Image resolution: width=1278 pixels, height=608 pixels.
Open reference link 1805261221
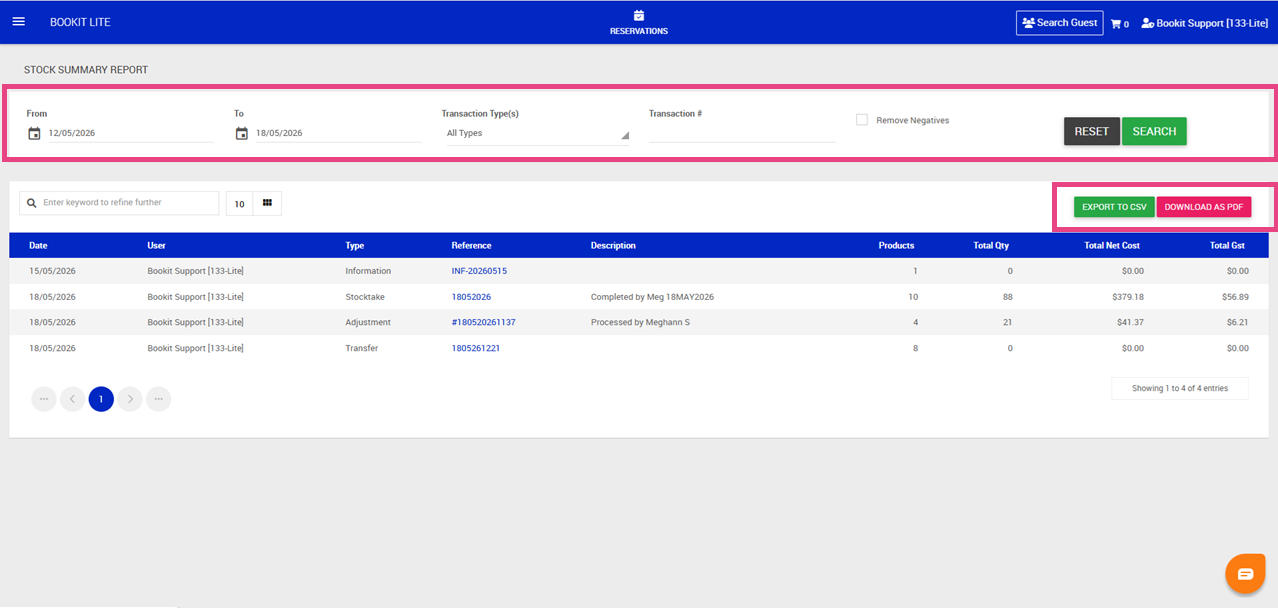click(x=476, y=348)
